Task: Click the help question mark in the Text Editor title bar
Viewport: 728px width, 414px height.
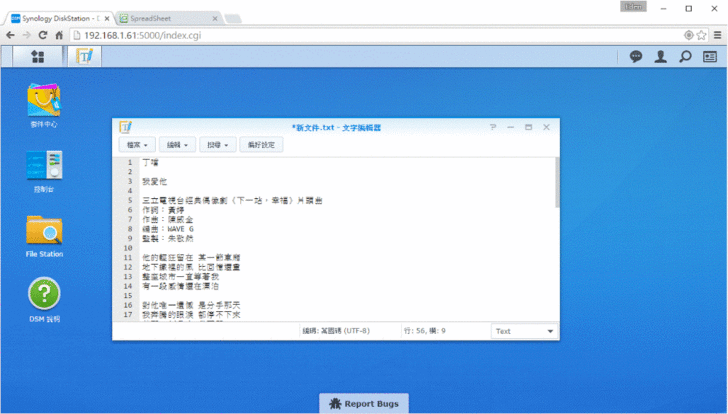Action: [x=493, y=127]
